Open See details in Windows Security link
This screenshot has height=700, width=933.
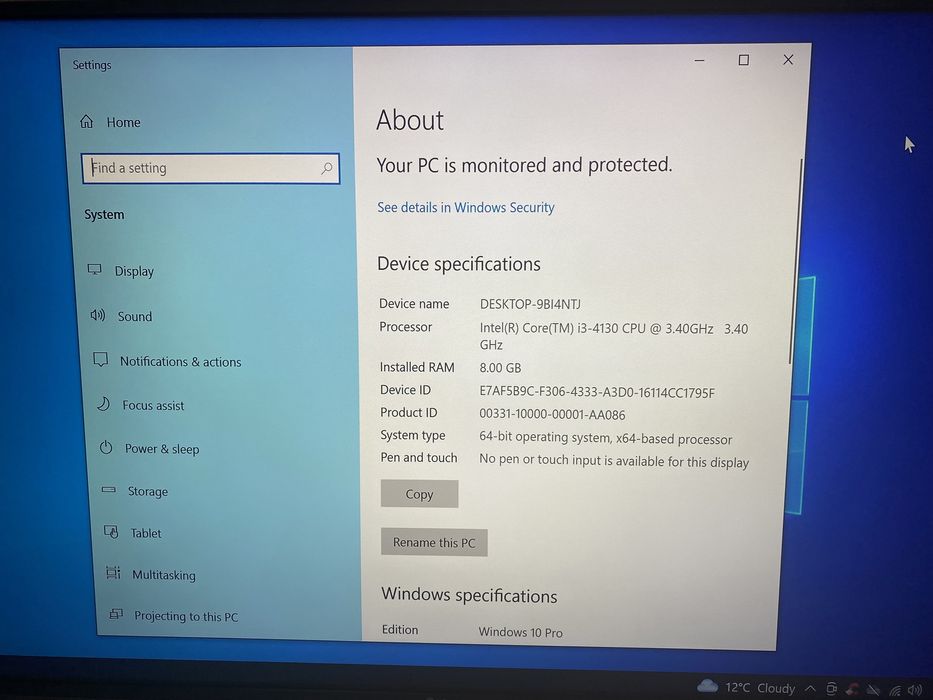(x=466, y=208)
